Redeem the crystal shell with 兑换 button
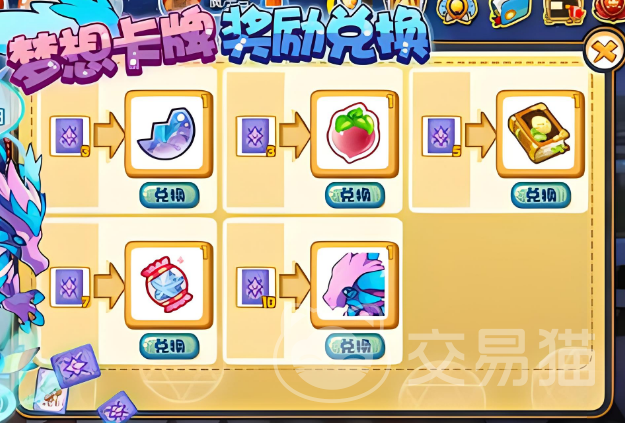The width and height of the screenshot is (625, 423). pos(169,195)
